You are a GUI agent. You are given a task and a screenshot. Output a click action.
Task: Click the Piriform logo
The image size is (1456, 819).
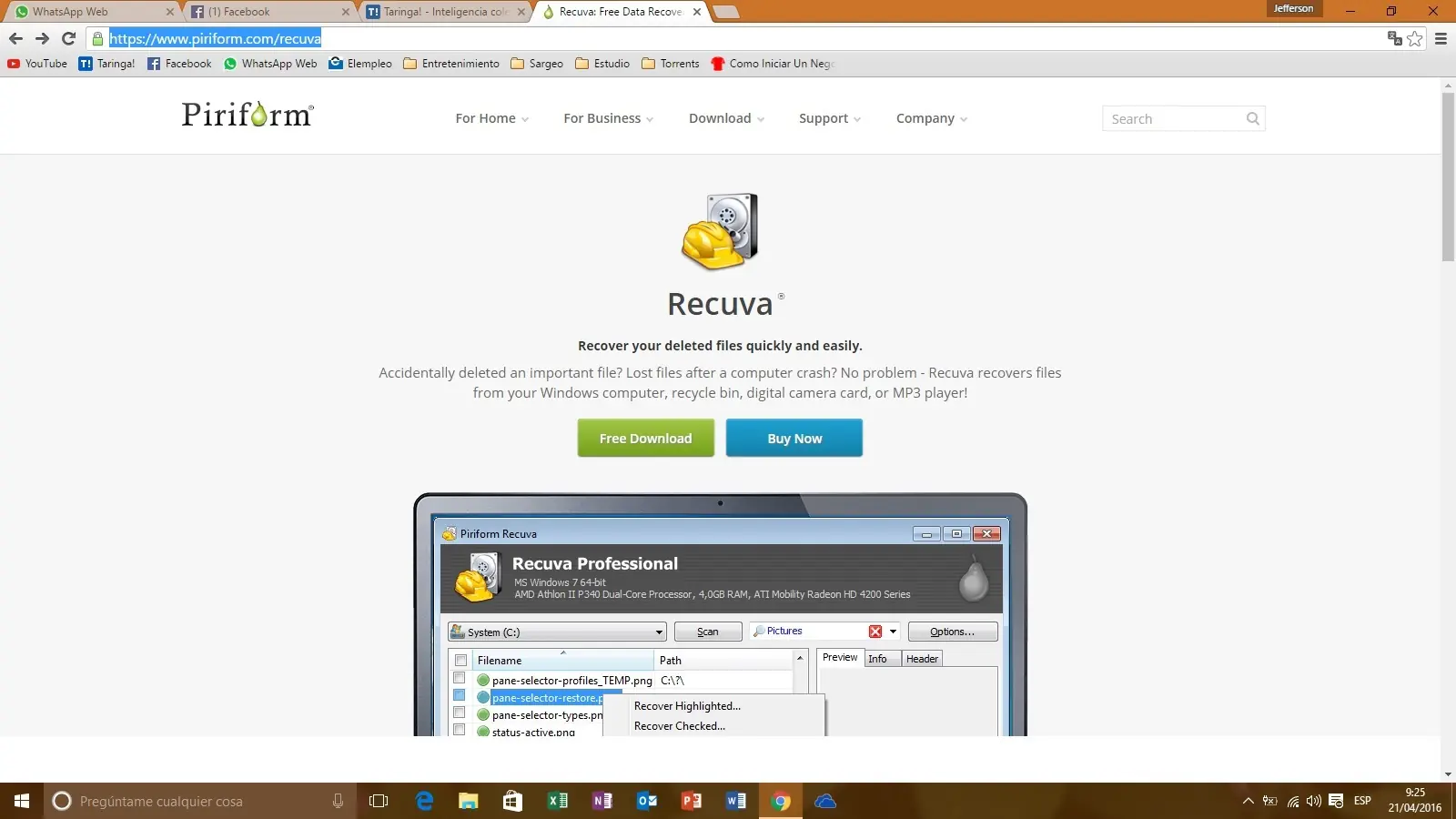248,115
